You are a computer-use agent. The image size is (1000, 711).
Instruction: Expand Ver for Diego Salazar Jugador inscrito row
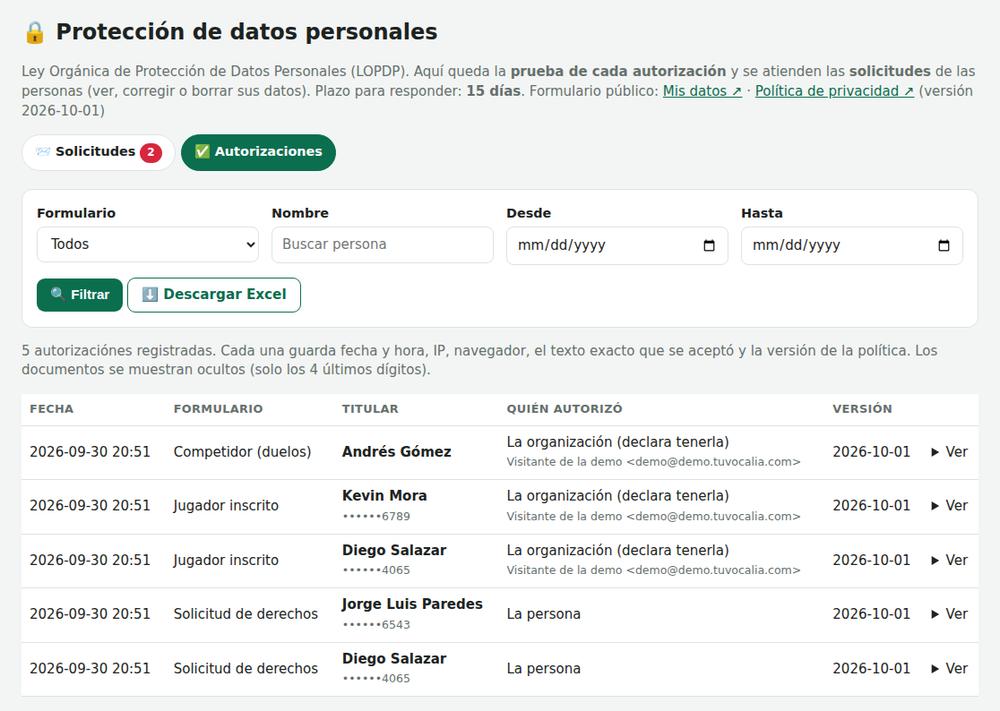click(950, 561)
